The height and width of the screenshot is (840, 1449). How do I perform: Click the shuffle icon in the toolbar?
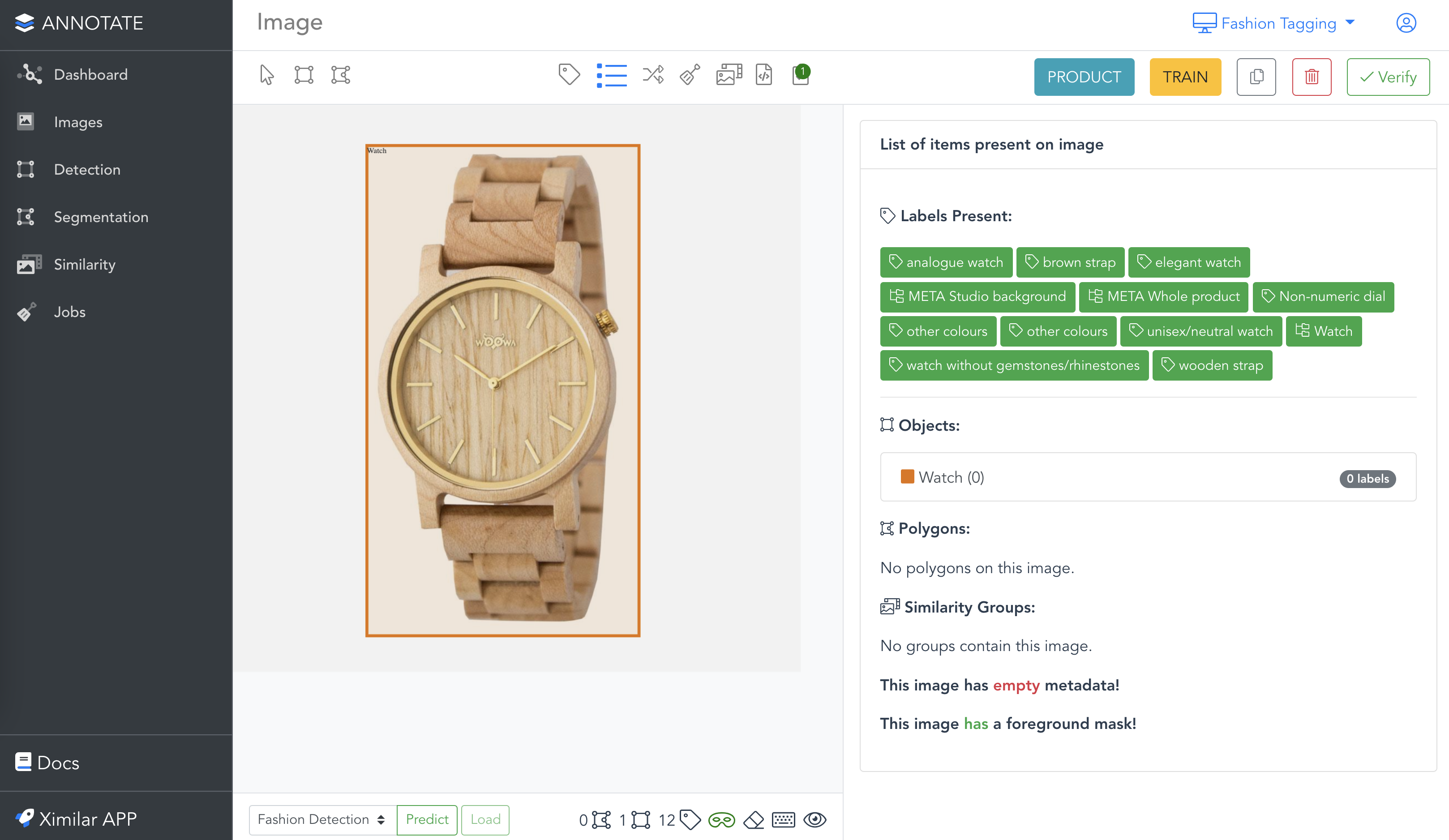pos(652,74)
